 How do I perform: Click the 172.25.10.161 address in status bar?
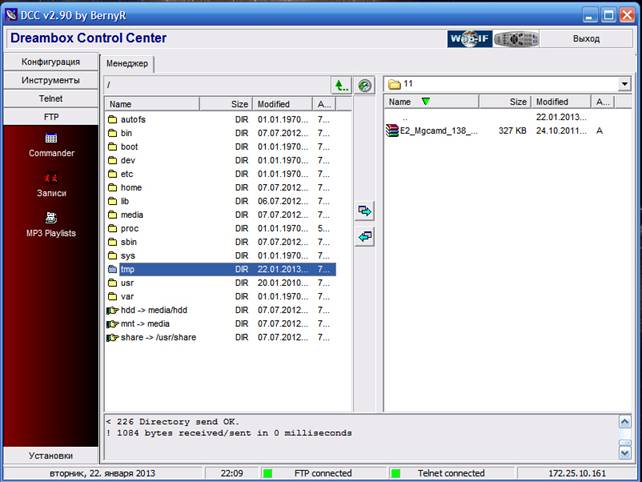tap(577, 473)
